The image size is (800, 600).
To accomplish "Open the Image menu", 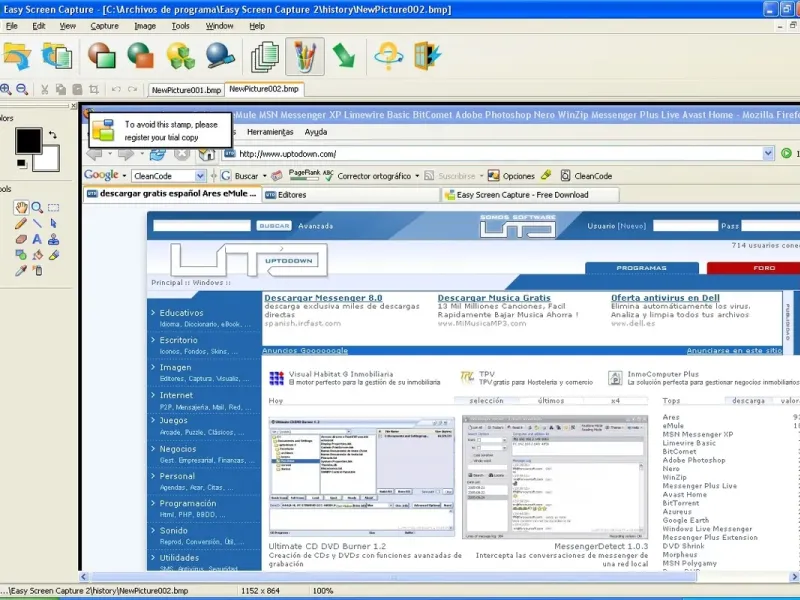I will click(x=145, y=26).
